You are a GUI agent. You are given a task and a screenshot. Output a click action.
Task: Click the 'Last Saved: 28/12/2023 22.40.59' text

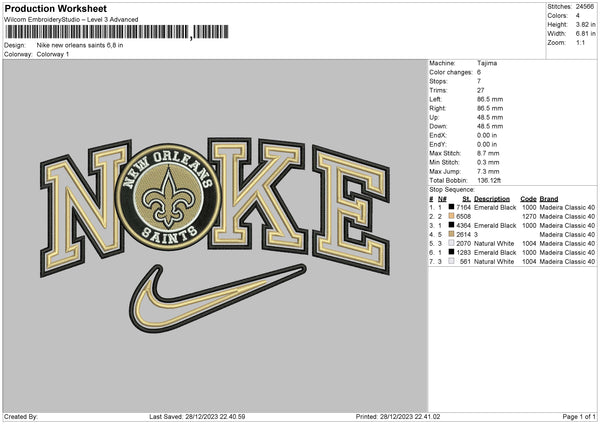click(197, 416)
